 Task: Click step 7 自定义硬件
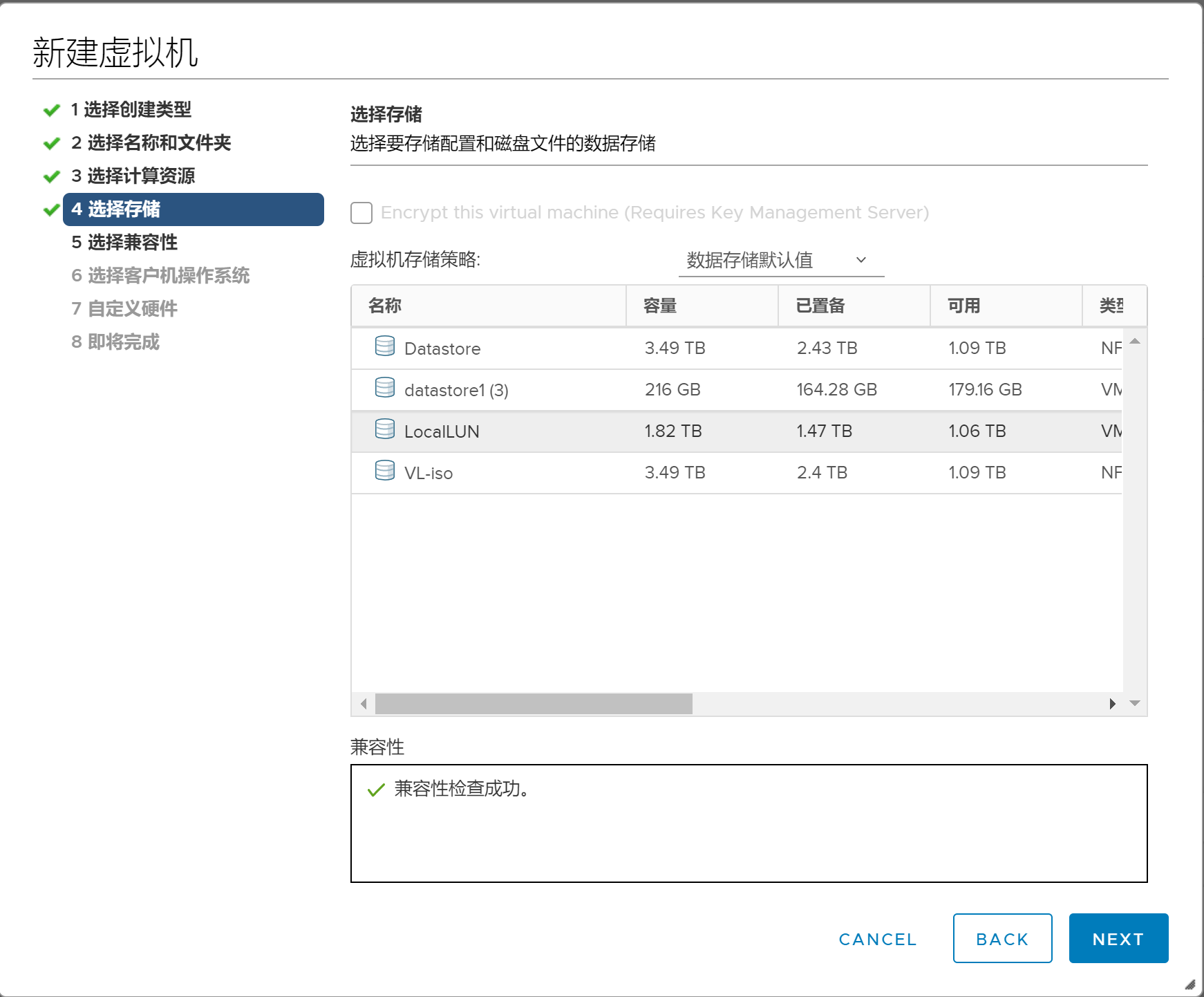tap(124, 309)
